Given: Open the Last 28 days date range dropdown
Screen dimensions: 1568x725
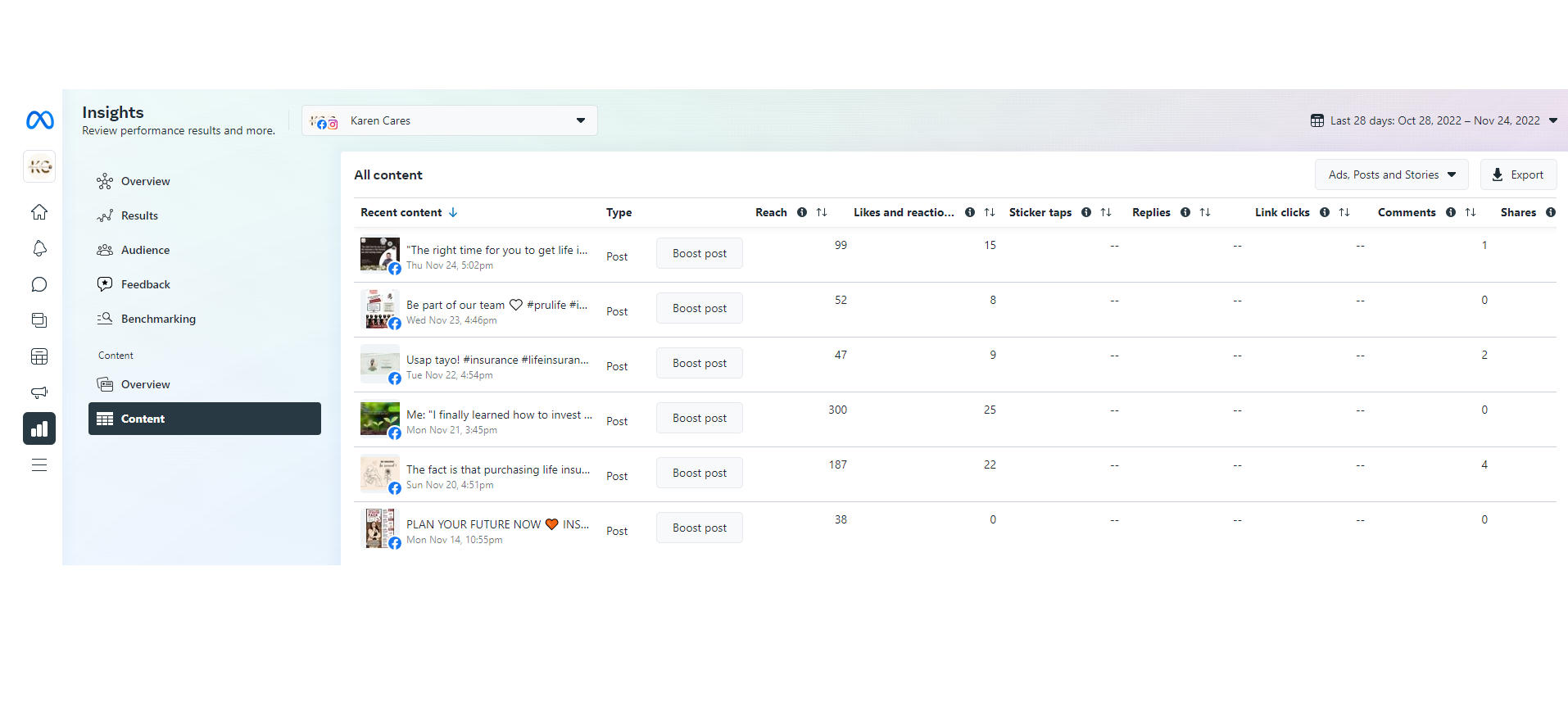Looking at the screenshot, I should [x=1434, y=120].
